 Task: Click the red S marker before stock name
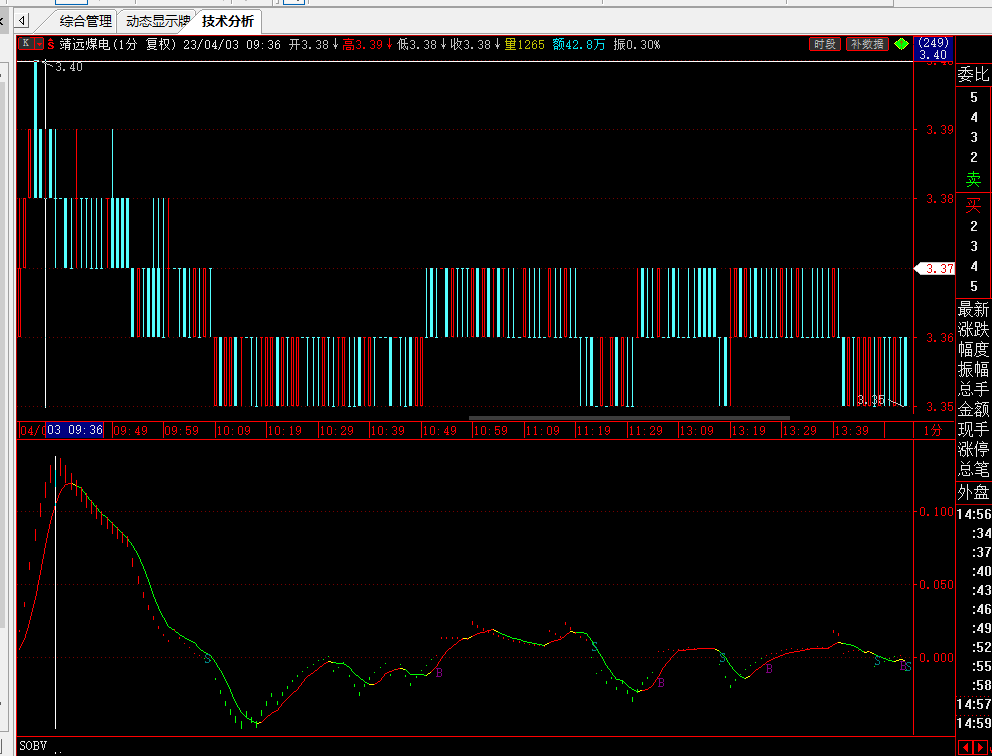(x=51, y=44)
